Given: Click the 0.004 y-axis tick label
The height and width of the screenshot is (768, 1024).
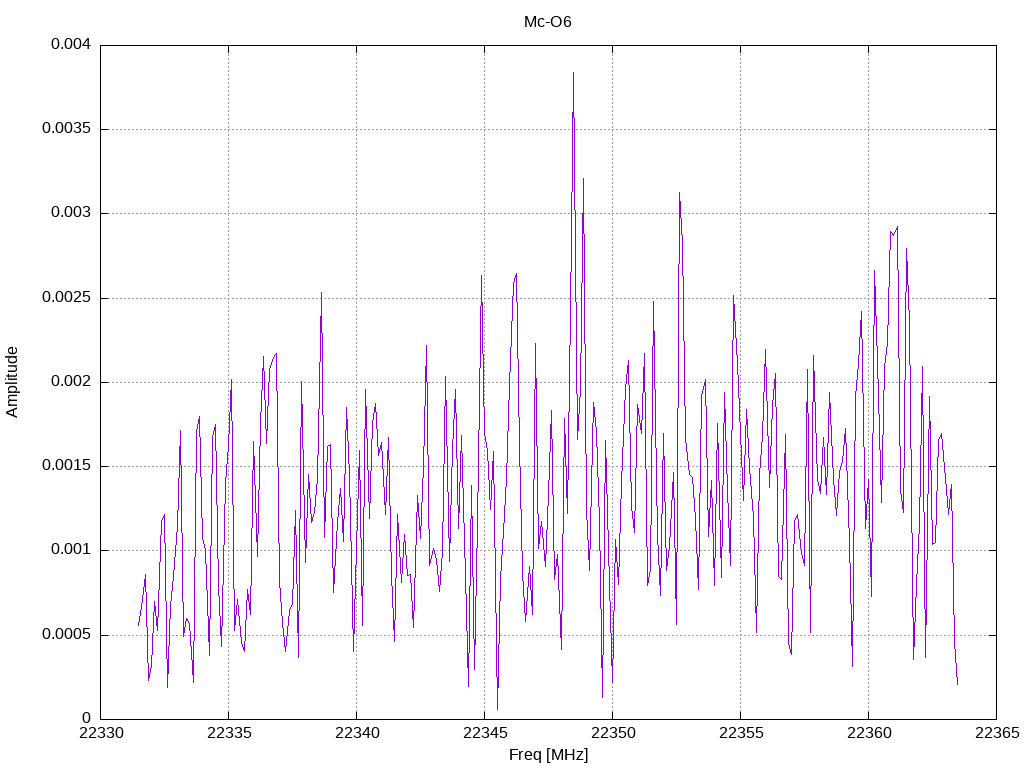Looking at the screenshot, I should coord(71,44).
